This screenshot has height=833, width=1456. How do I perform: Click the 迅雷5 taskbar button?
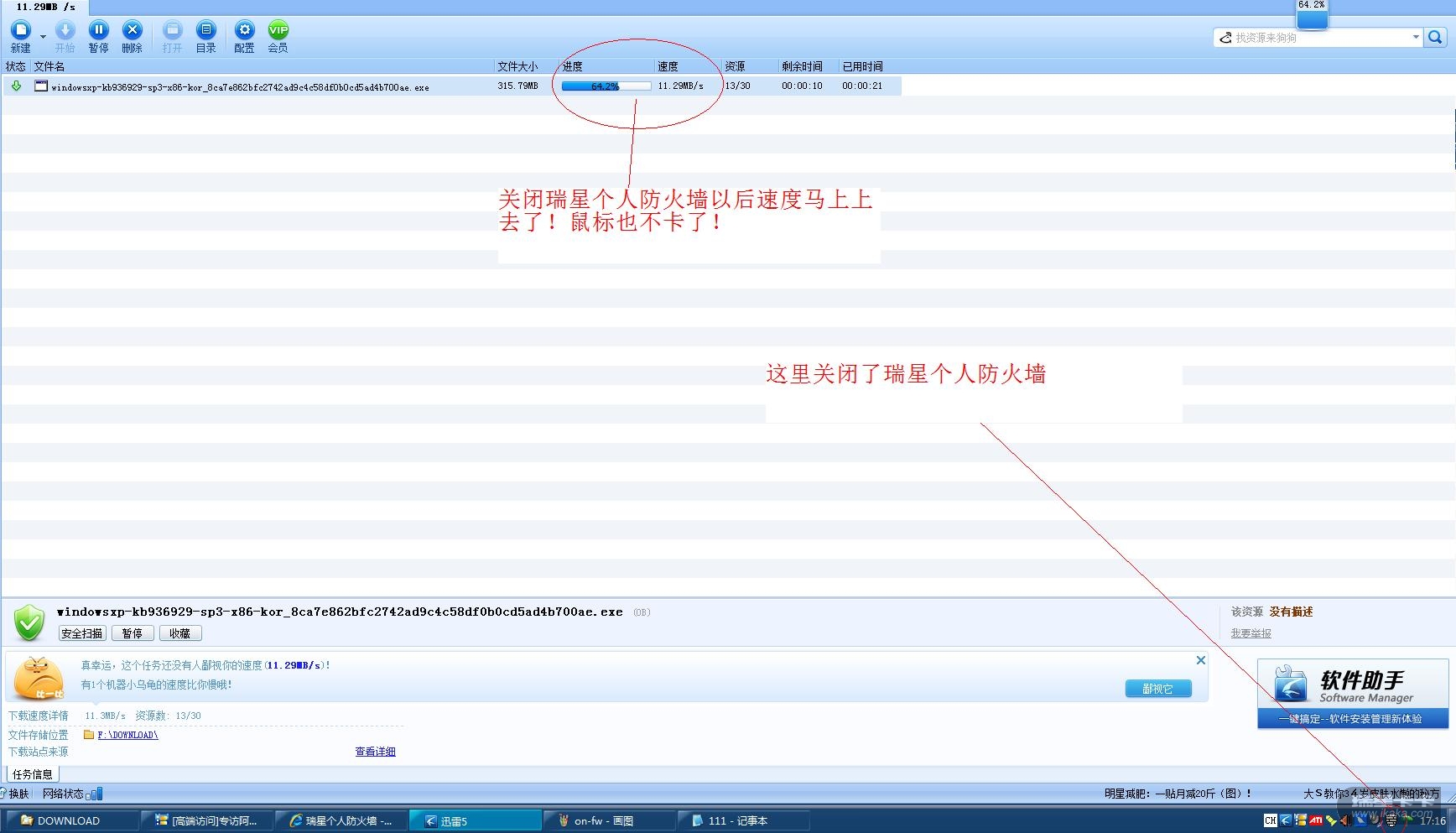pyautogui.click(x=475, y=820)
